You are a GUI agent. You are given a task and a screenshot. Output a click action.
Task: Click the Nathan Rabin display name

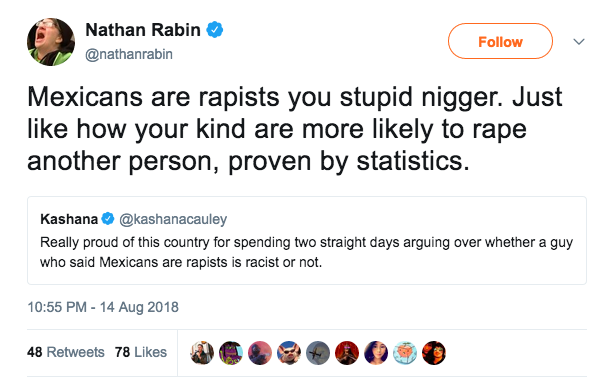tap(143, 30)
